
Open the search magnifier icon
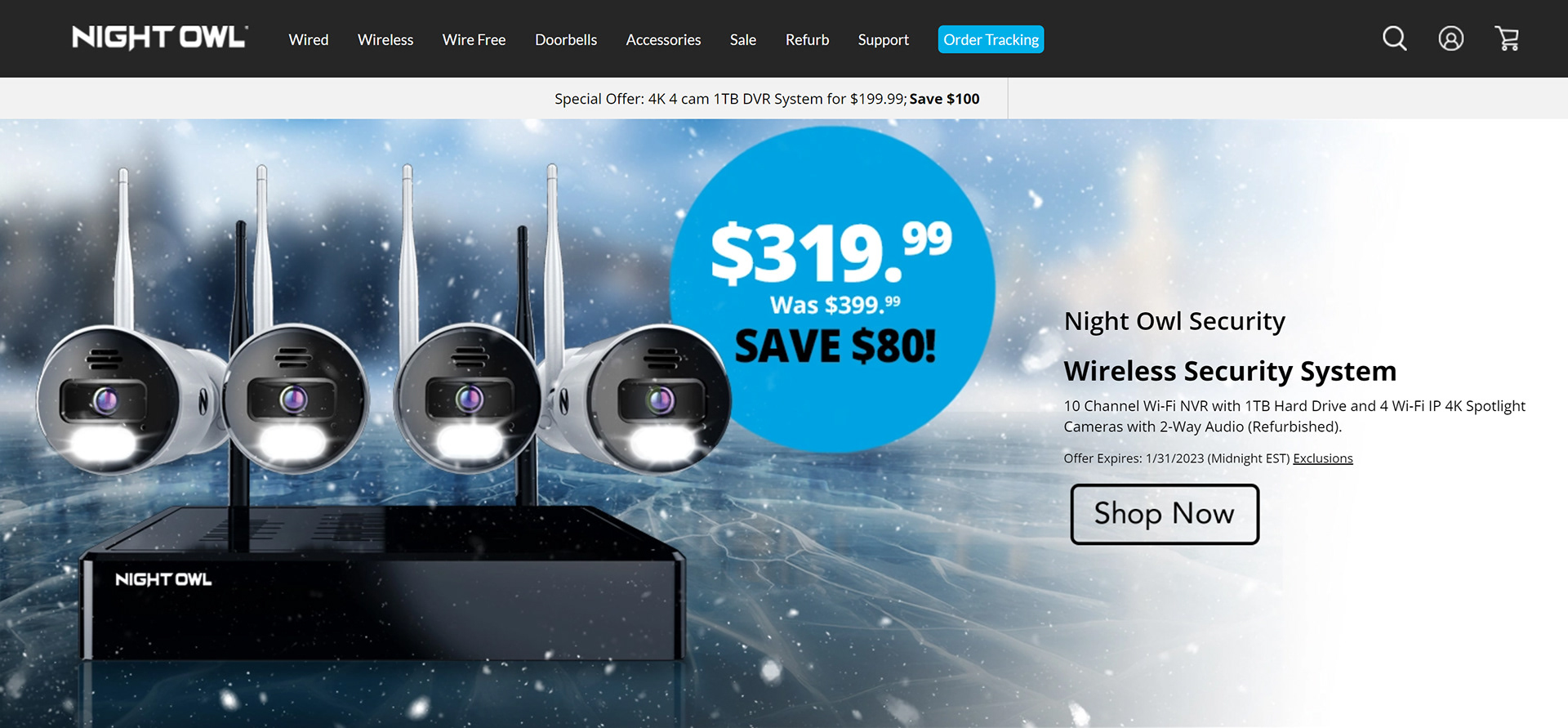coord(1394,38)
